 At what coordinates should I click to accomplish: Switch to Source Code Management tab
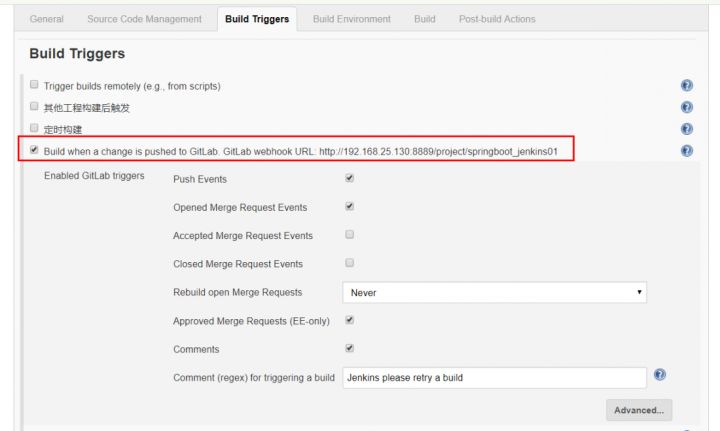coord(144,19)
